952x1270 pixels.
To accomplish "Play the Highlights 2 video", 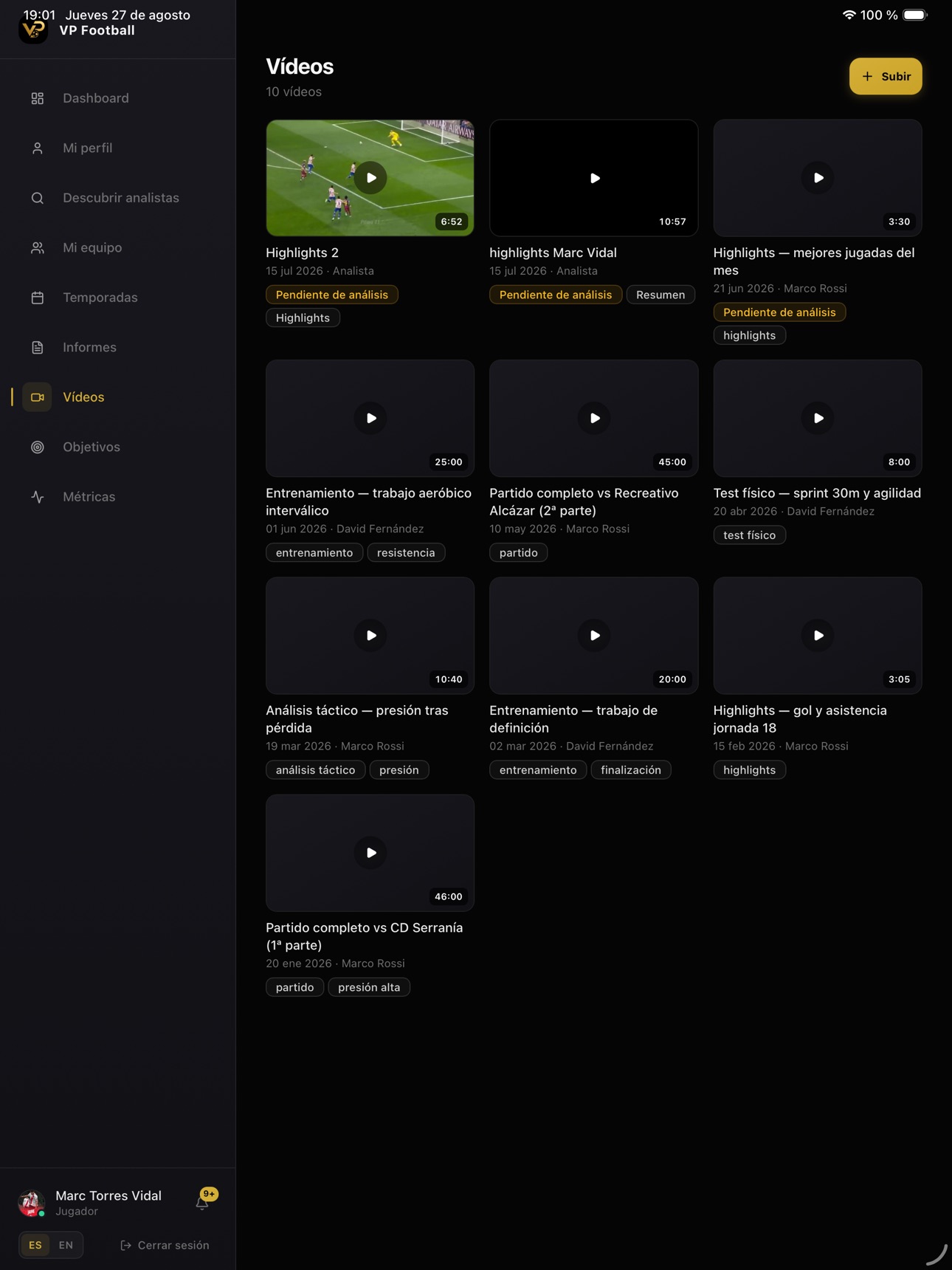I will tap(370, 178).
